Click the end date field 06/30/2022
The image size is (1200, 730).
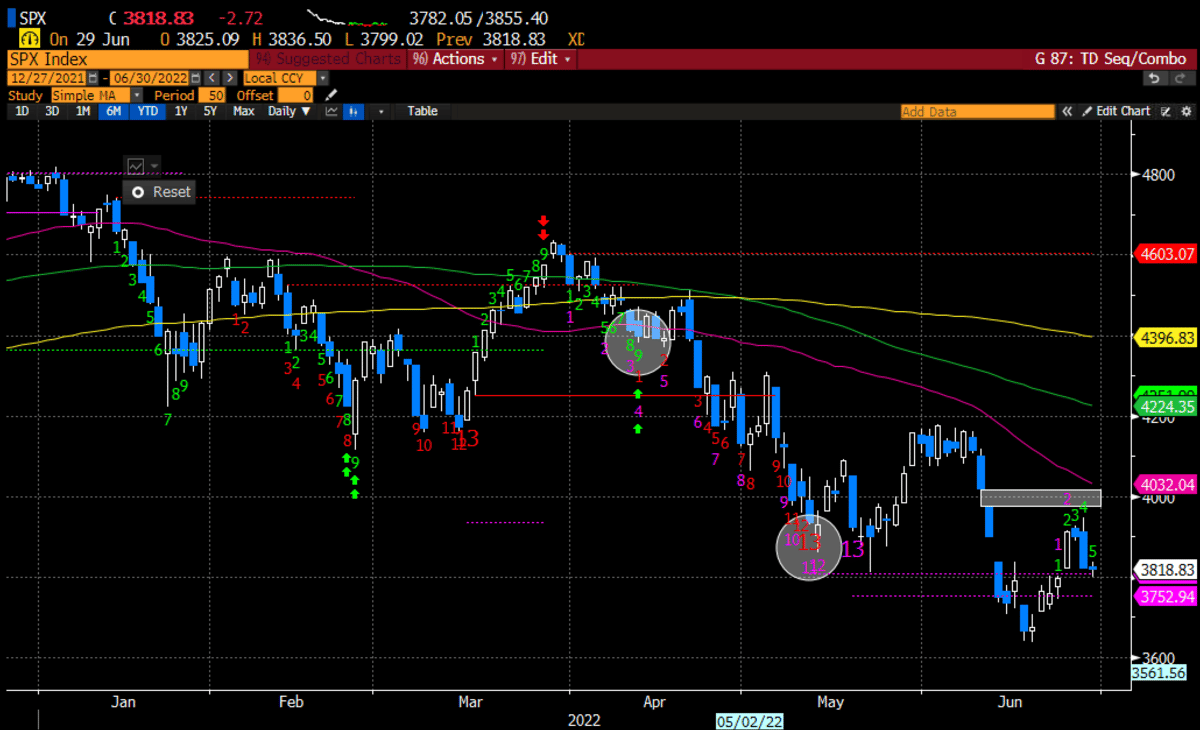click(x=149, y=78)
